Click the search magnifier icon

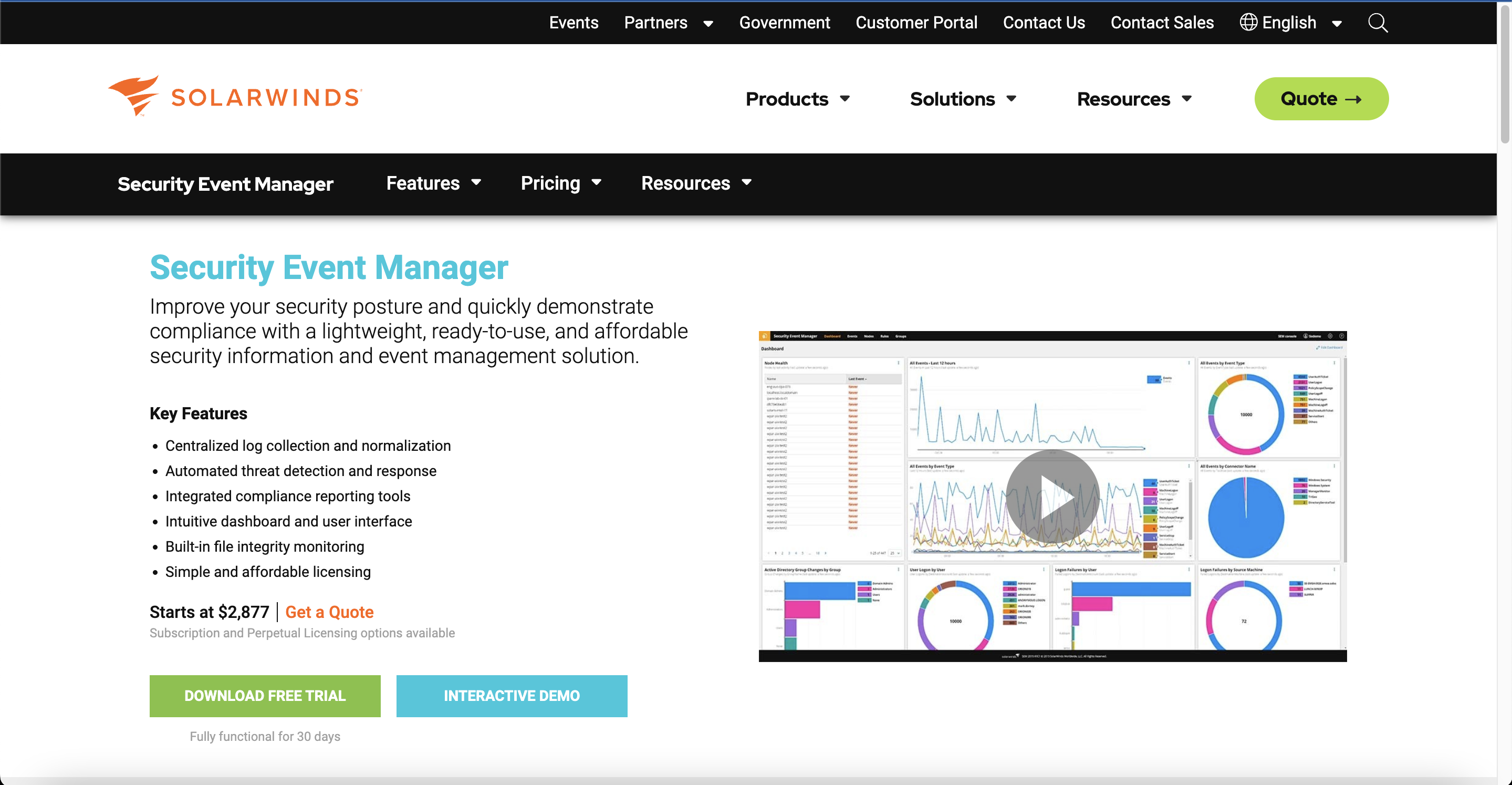1377,23
